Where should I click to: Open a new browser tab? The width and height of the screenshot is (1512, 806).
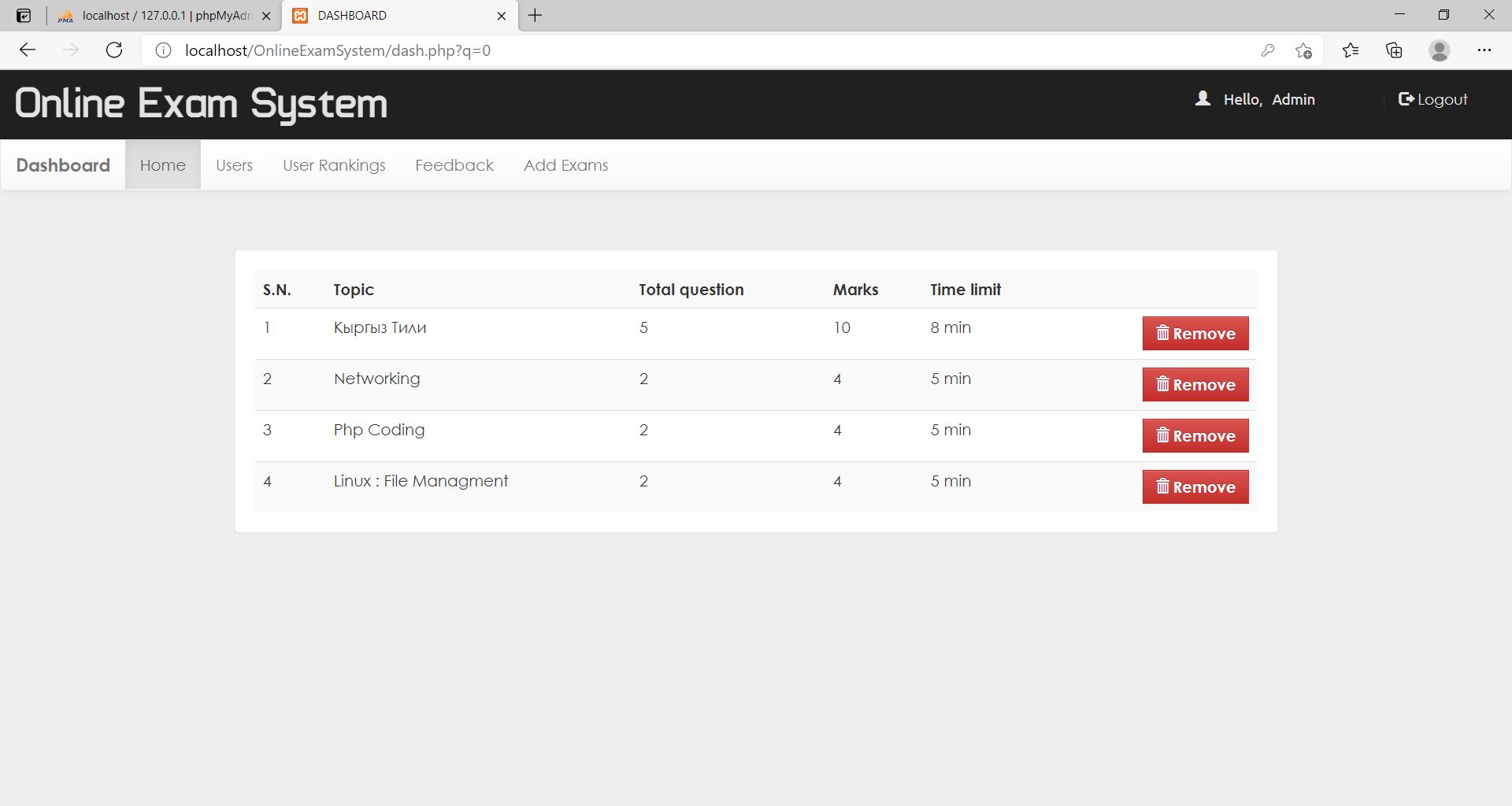coord(535,15)
